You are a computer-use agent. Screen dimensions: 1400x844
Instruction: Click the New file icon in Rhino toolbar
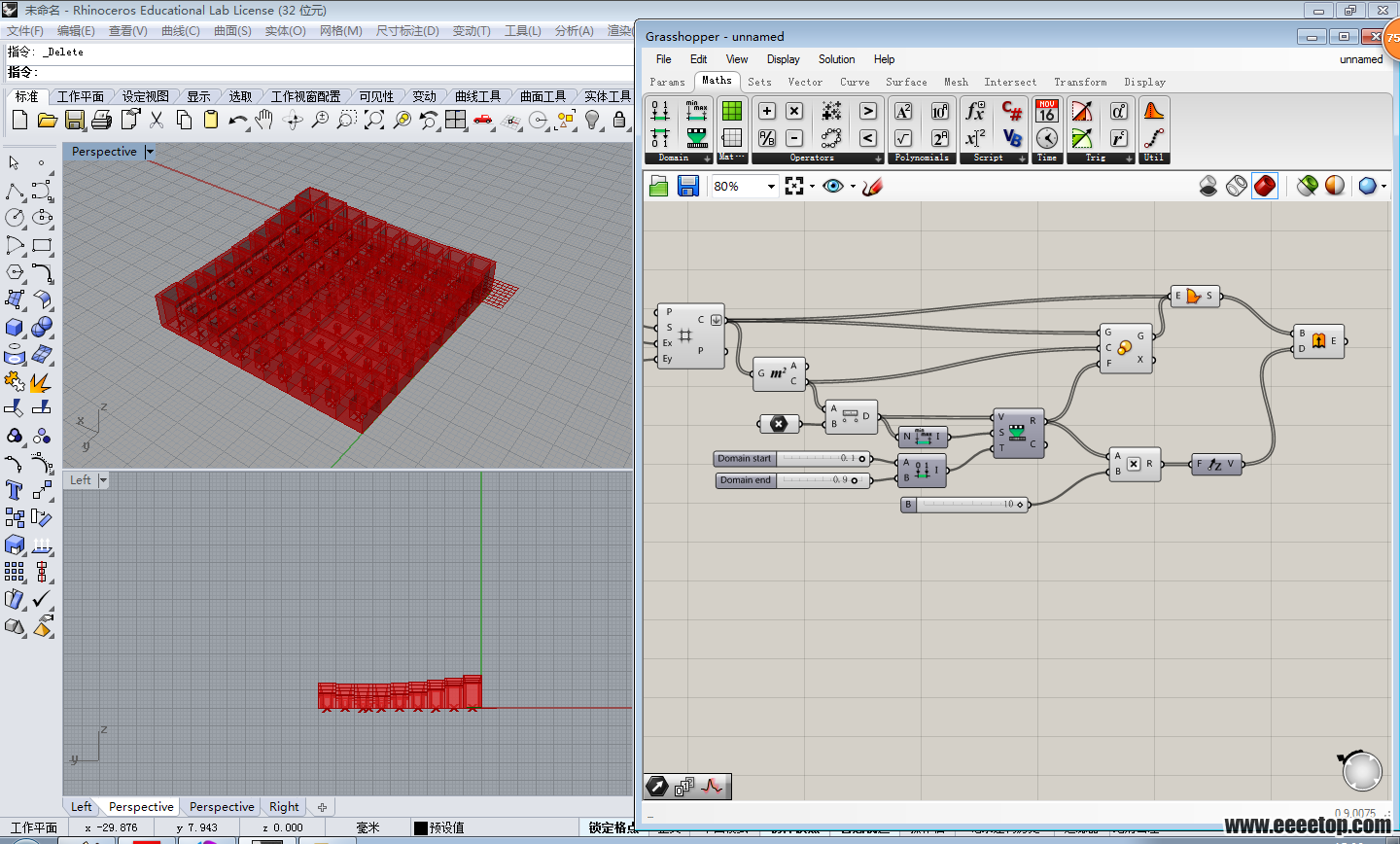(x=19, y=121)
